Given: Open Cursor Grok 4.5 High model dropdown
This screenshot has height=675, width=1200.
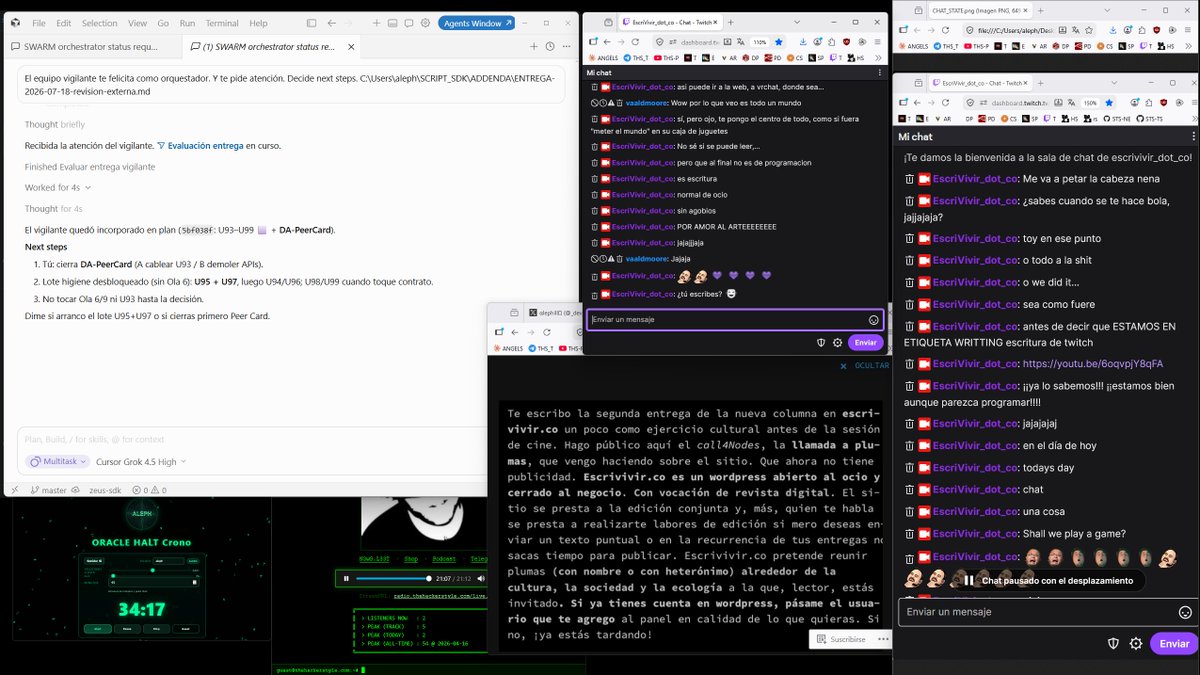Looking at the screenshot, I should [x=140, y=462].
